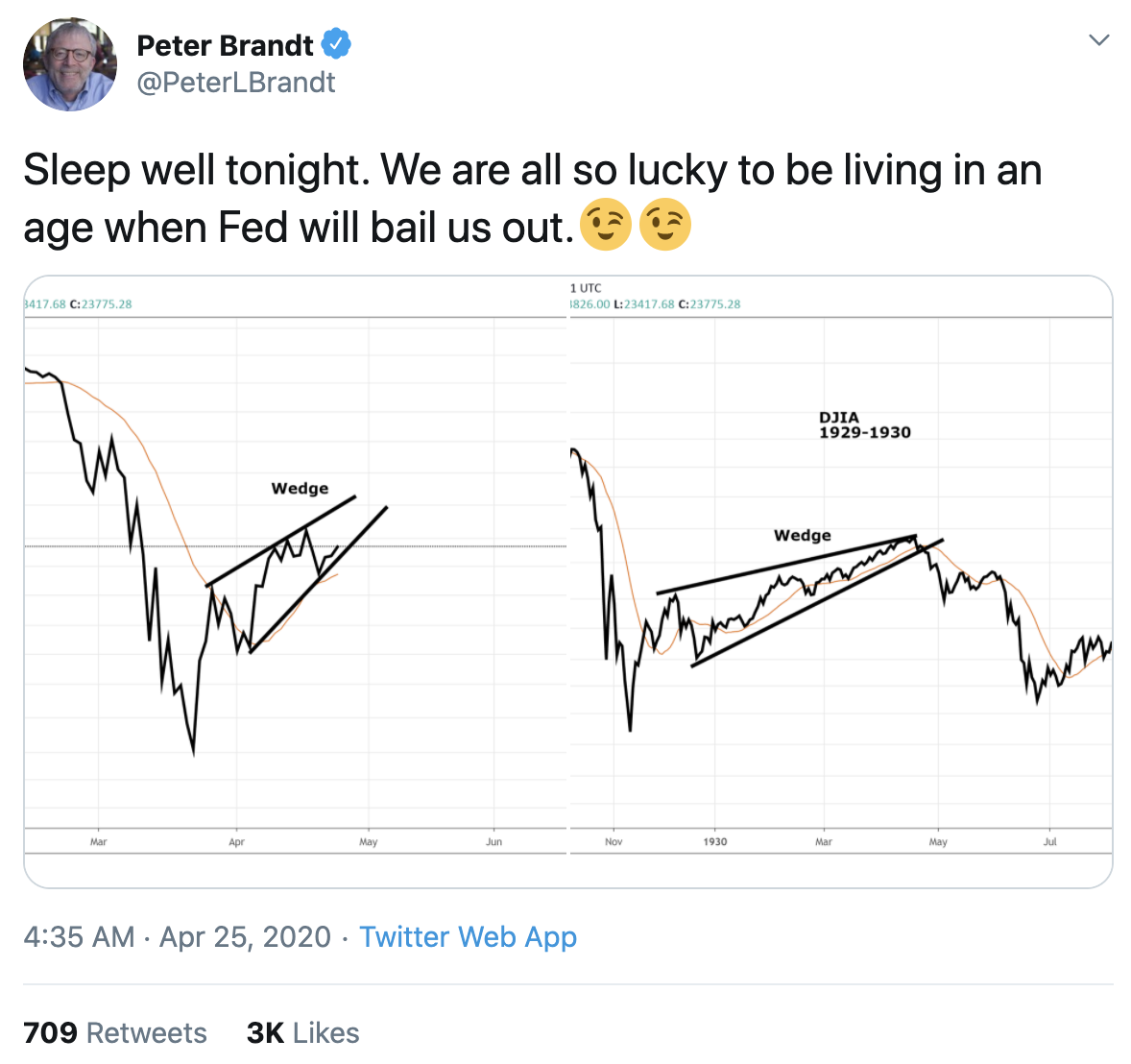This screenshot has height=1064, width=1131.
Task: Click the 1930 marker on right chart axis
Action: 715,842
